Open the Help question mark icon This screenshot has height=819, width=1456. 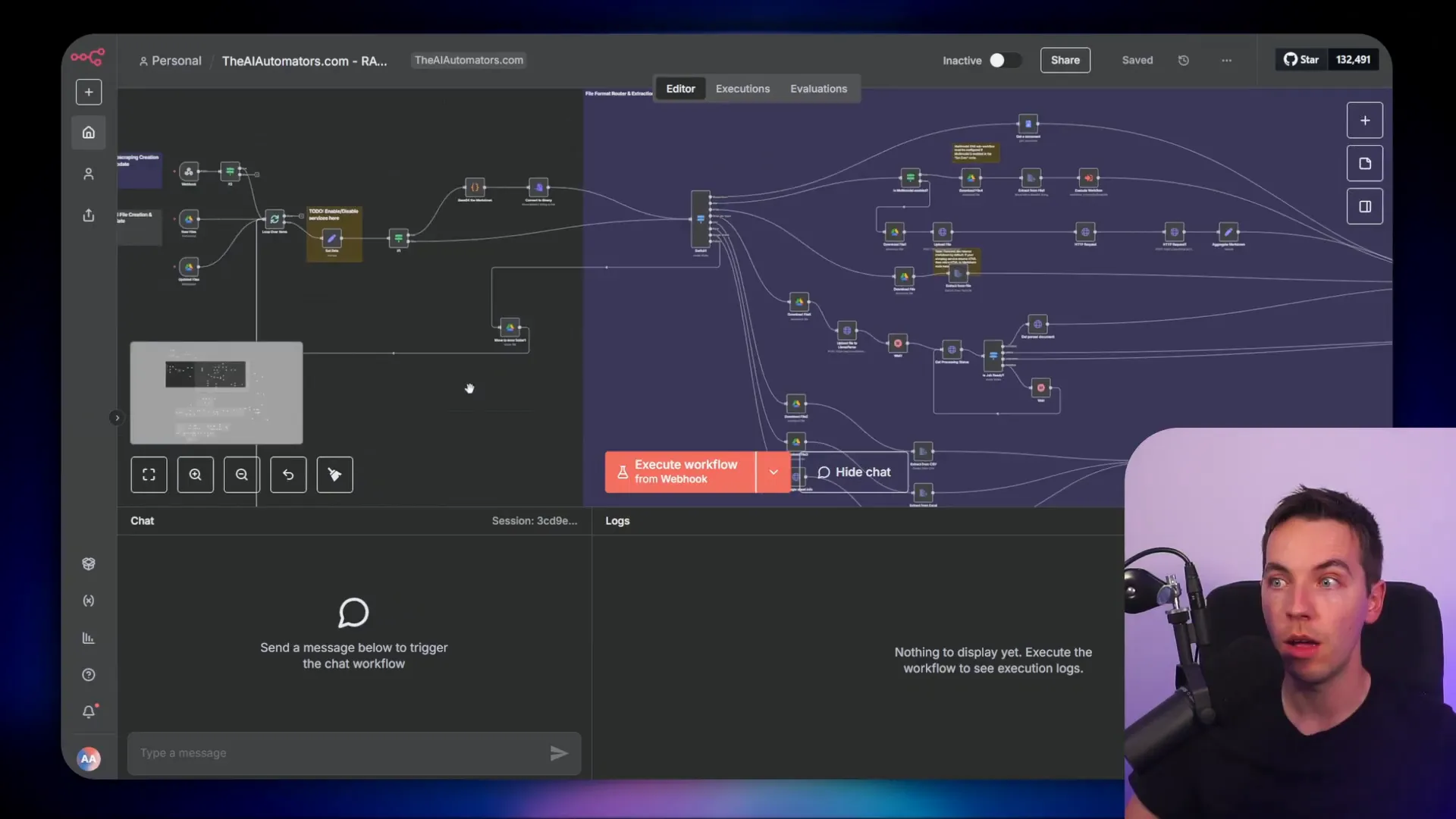coord(89,675)
